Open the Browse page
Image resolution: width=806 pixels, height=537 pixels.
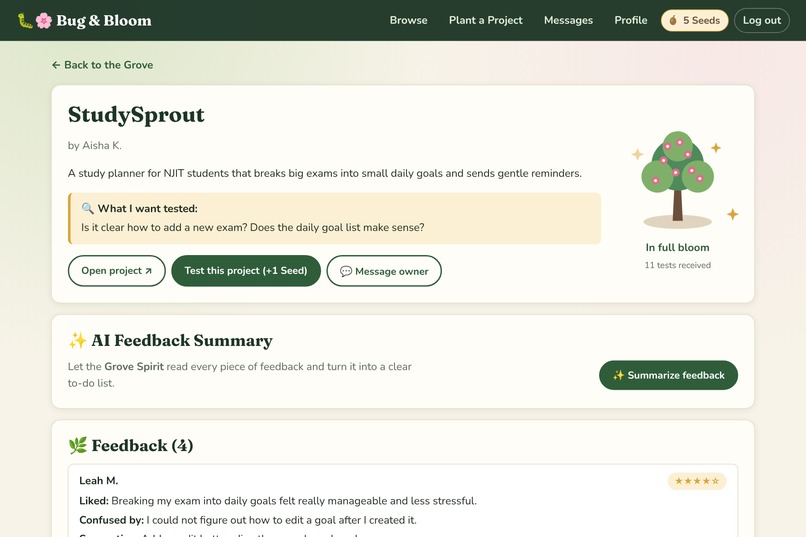click(408, 21)
